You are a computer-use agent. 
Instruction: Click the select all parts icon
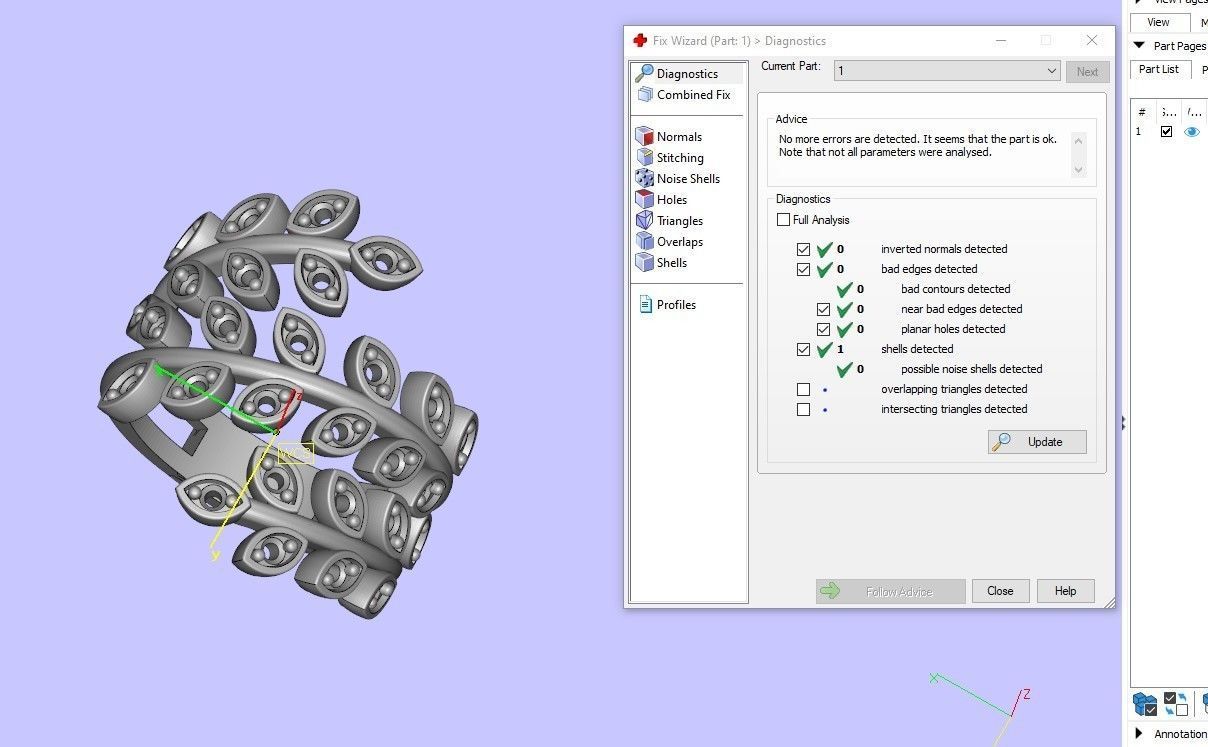(x=1145, y=704)
